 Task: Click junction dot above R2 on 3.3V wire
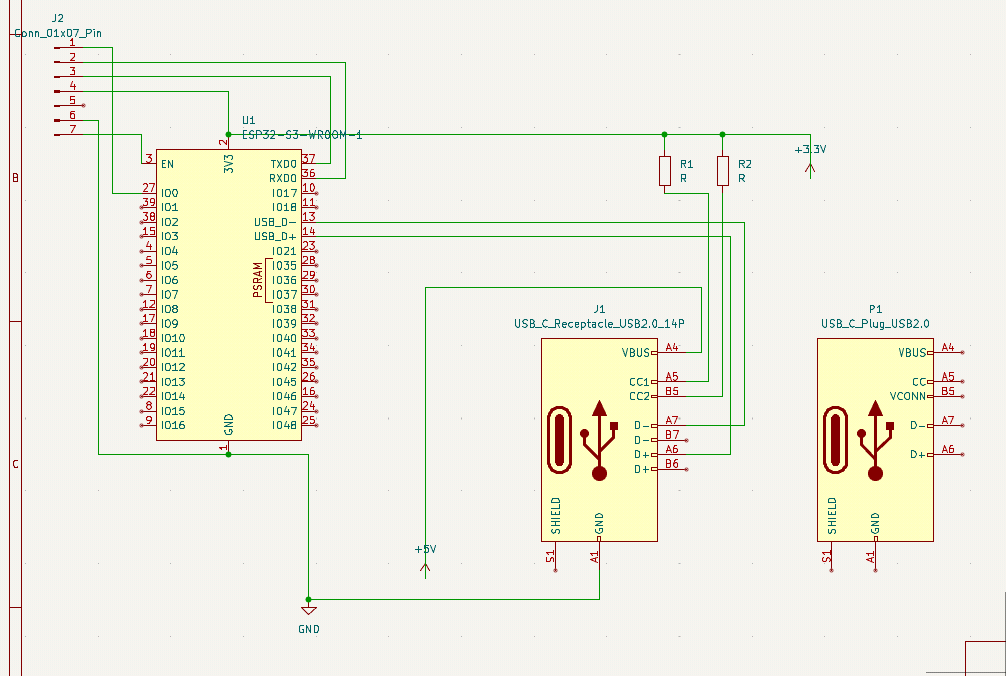[722, 135]
